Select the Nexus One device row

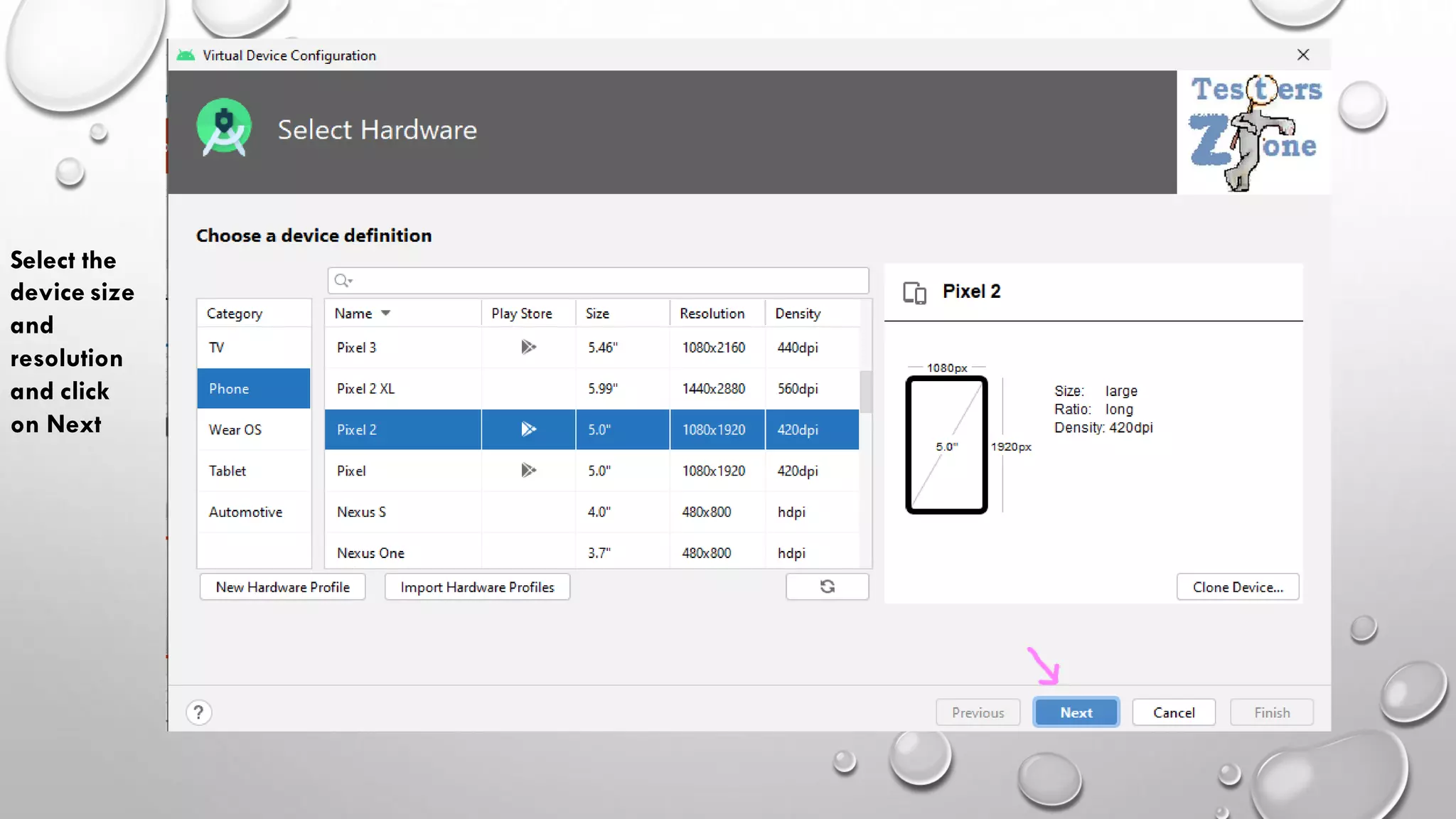pyautogui.click(x=591, y=552)
